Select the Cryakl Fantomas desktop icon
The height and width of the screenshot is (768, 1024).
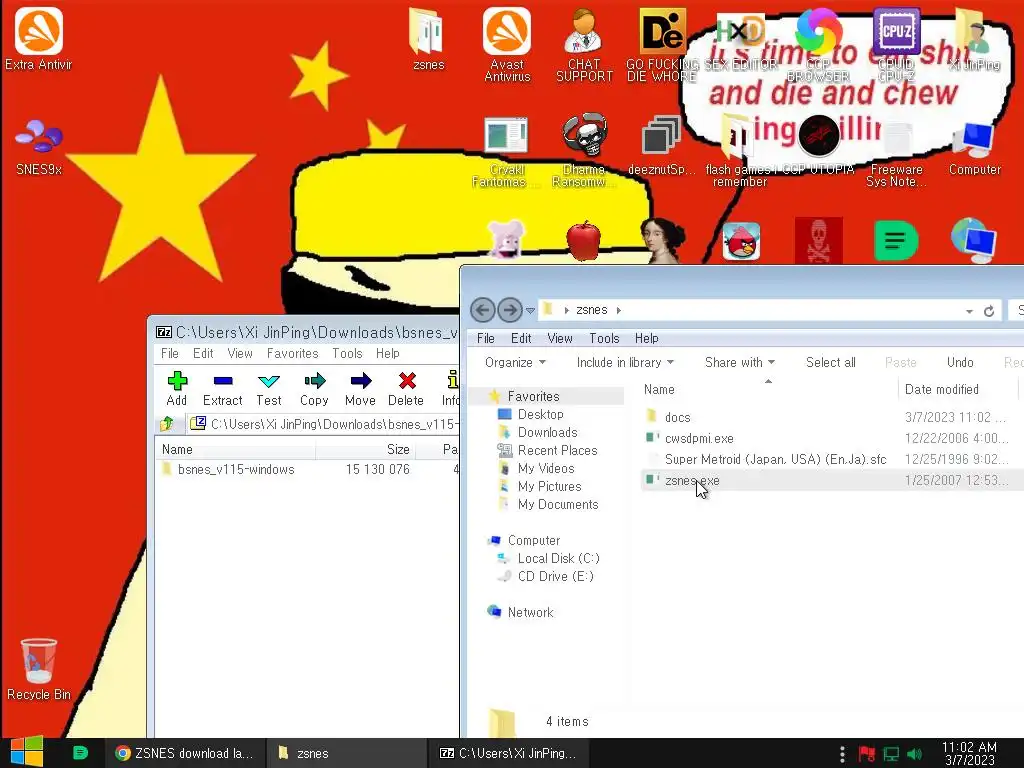(506, 150)
